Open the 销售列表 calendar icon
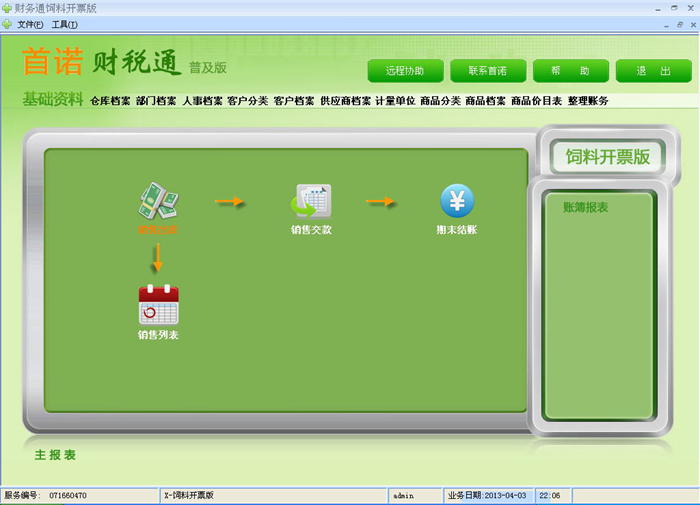This screenshot has height=505, width=700. pos(158,305)
